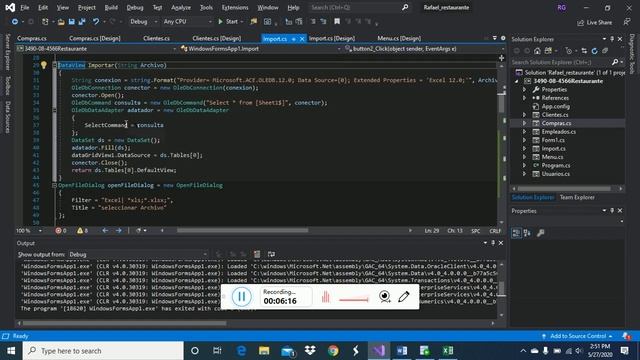The height and width of the screenshot is (360, 640).
Task: Open the File menu
Action: 24,7
